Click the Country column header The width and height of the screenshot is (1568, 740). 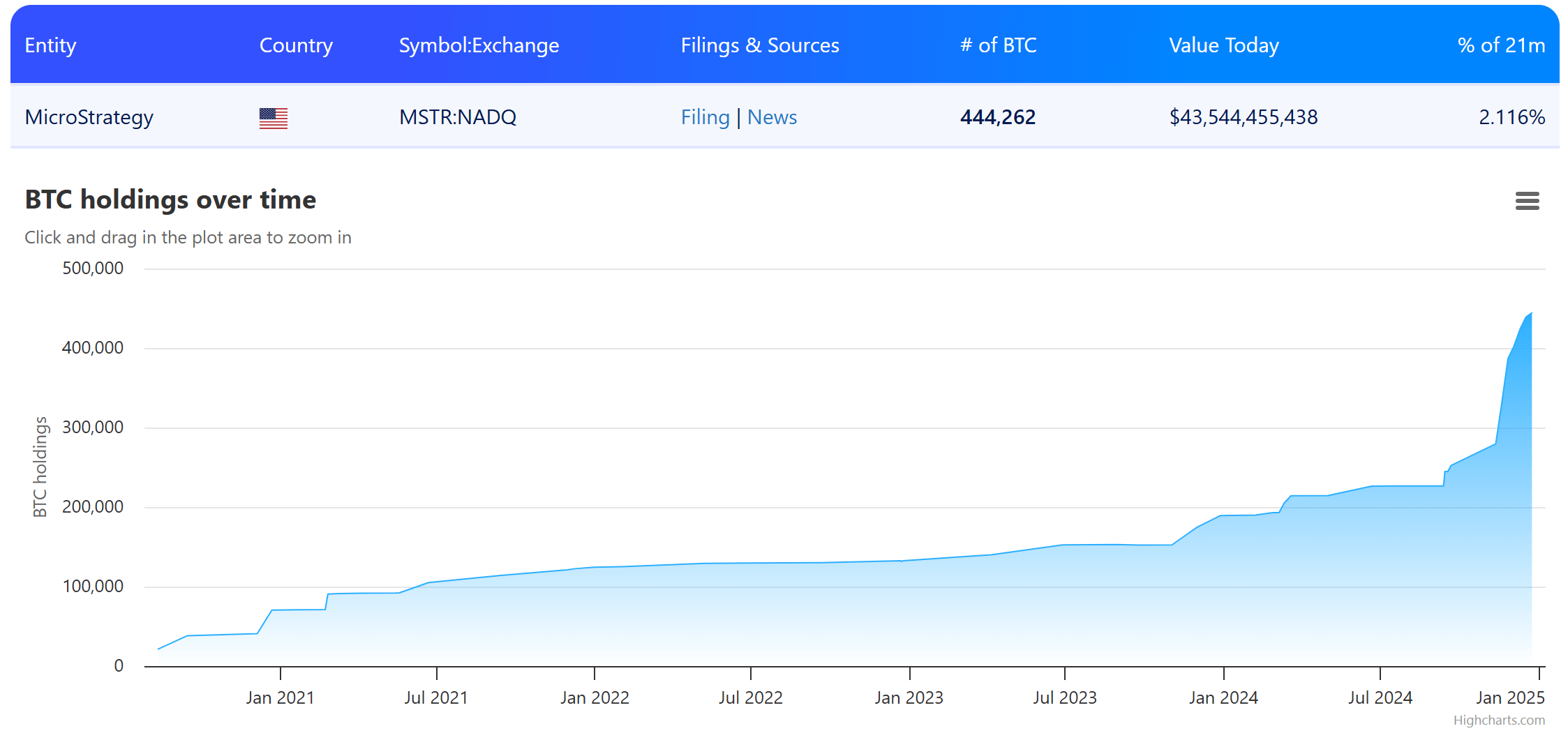296,45
